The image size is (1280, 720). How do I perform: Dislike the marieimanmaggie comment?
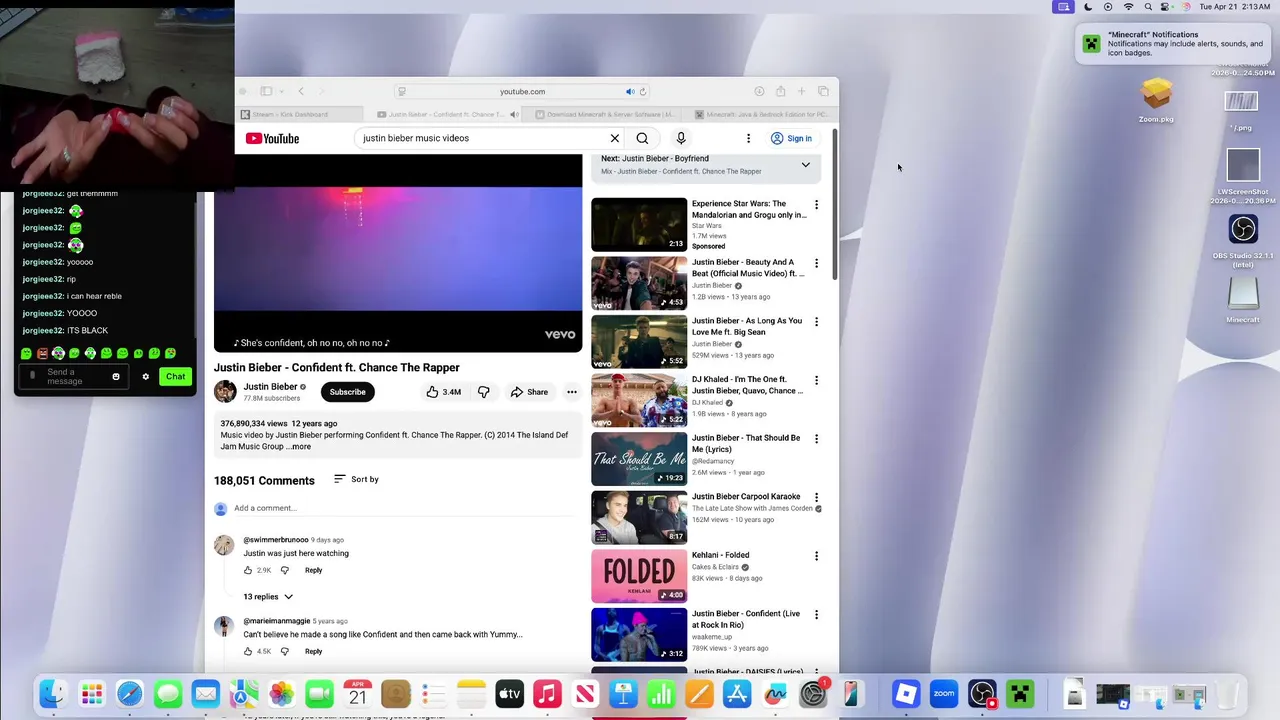(x=285, y=651)
